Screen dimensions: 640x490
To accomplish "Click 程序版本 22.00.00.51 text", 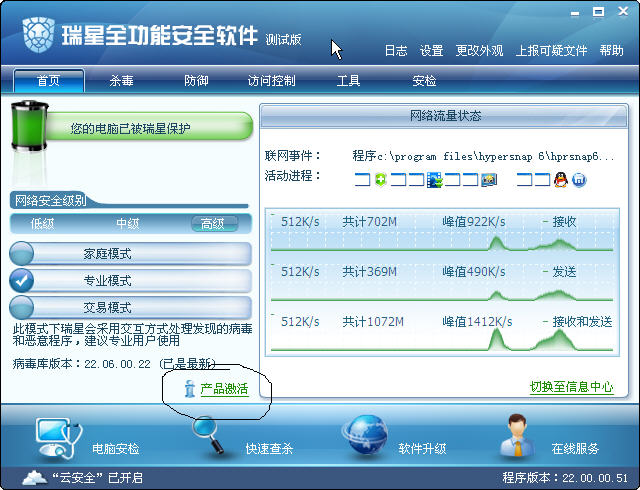I will [x=565, y=478].
